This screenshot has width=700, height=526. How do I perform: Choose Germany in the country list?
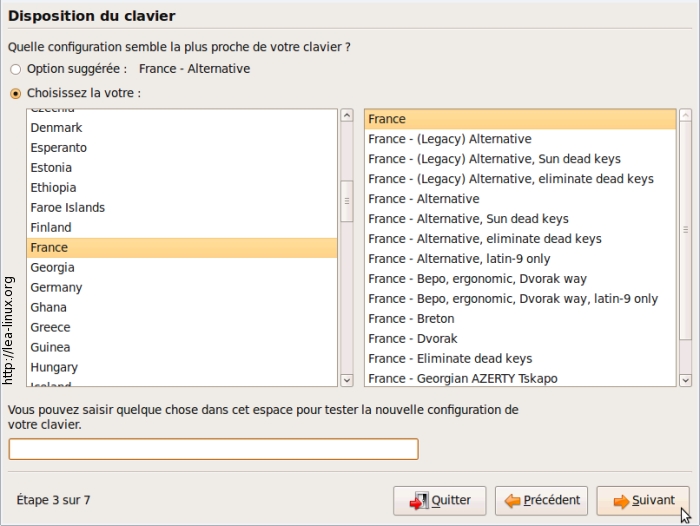coord(56,287)
